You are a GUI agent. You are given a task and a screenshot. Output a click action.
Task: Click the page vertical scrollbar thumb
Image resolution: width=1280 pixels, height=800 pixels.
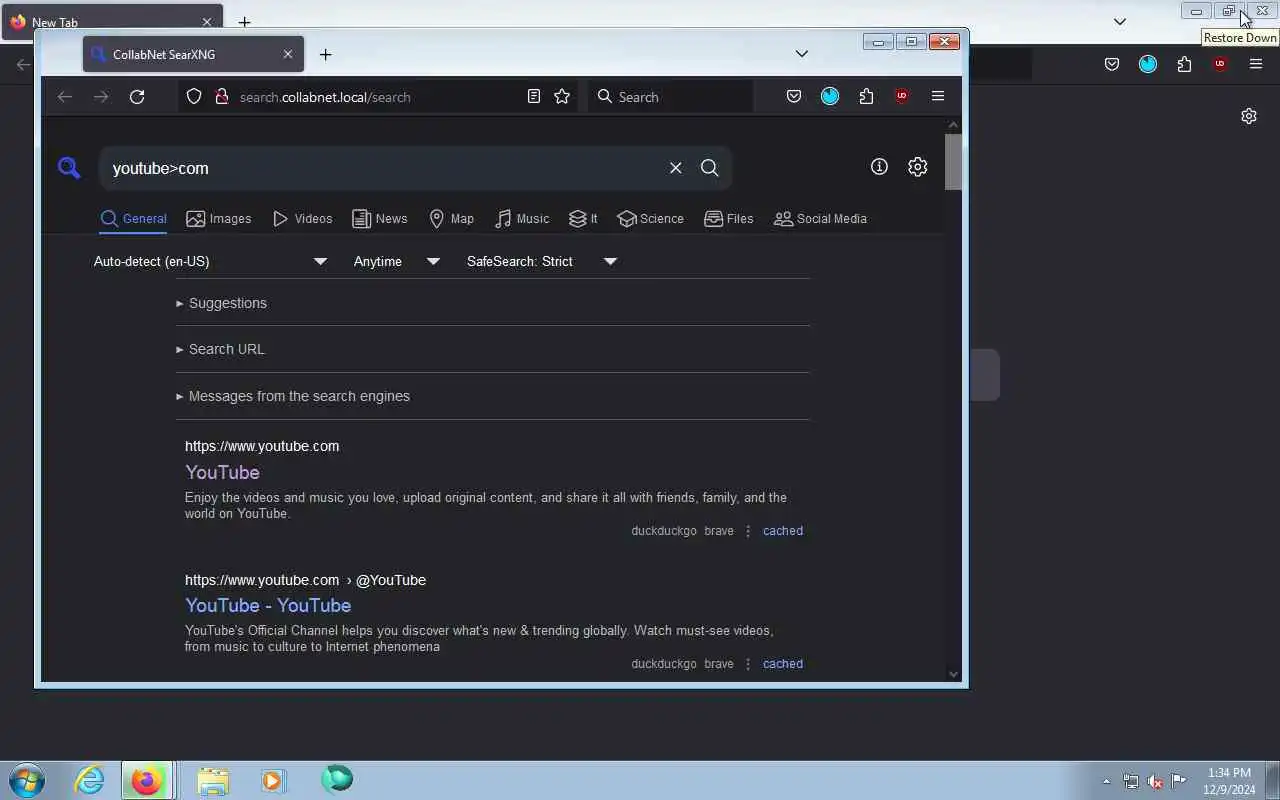click(x=953, y=160)
